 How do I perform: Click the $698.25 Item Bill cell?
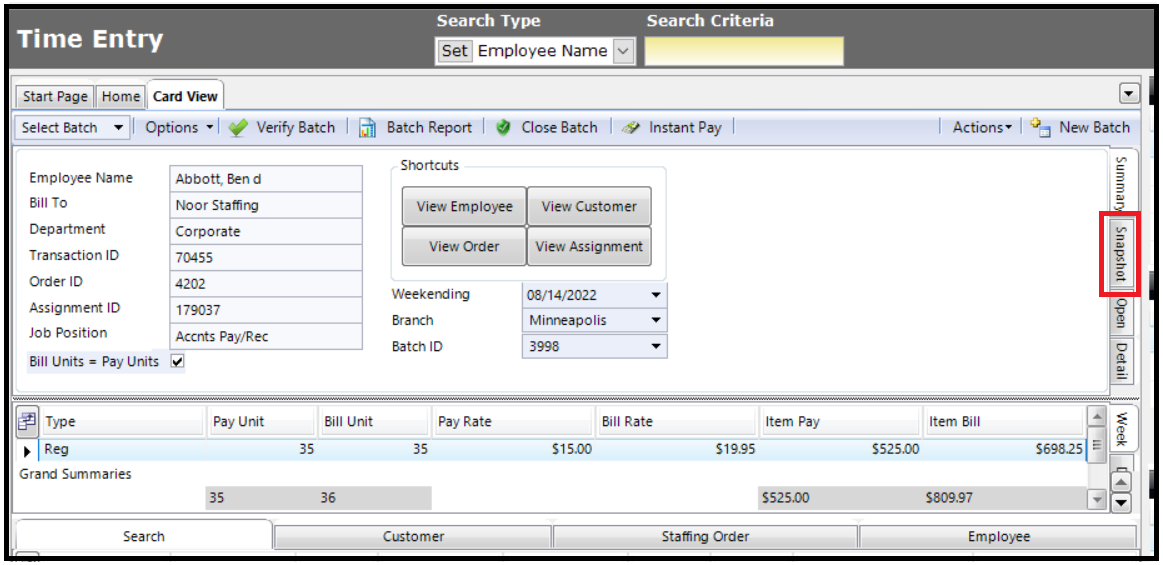click(1004, 449)
